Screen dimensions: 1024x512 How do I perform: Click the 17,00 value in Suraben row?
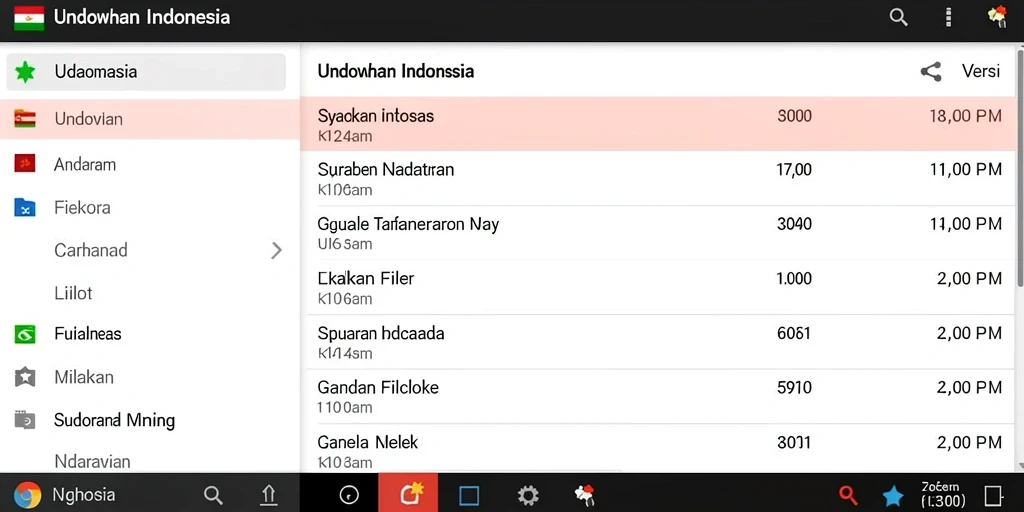coord(794,170)
